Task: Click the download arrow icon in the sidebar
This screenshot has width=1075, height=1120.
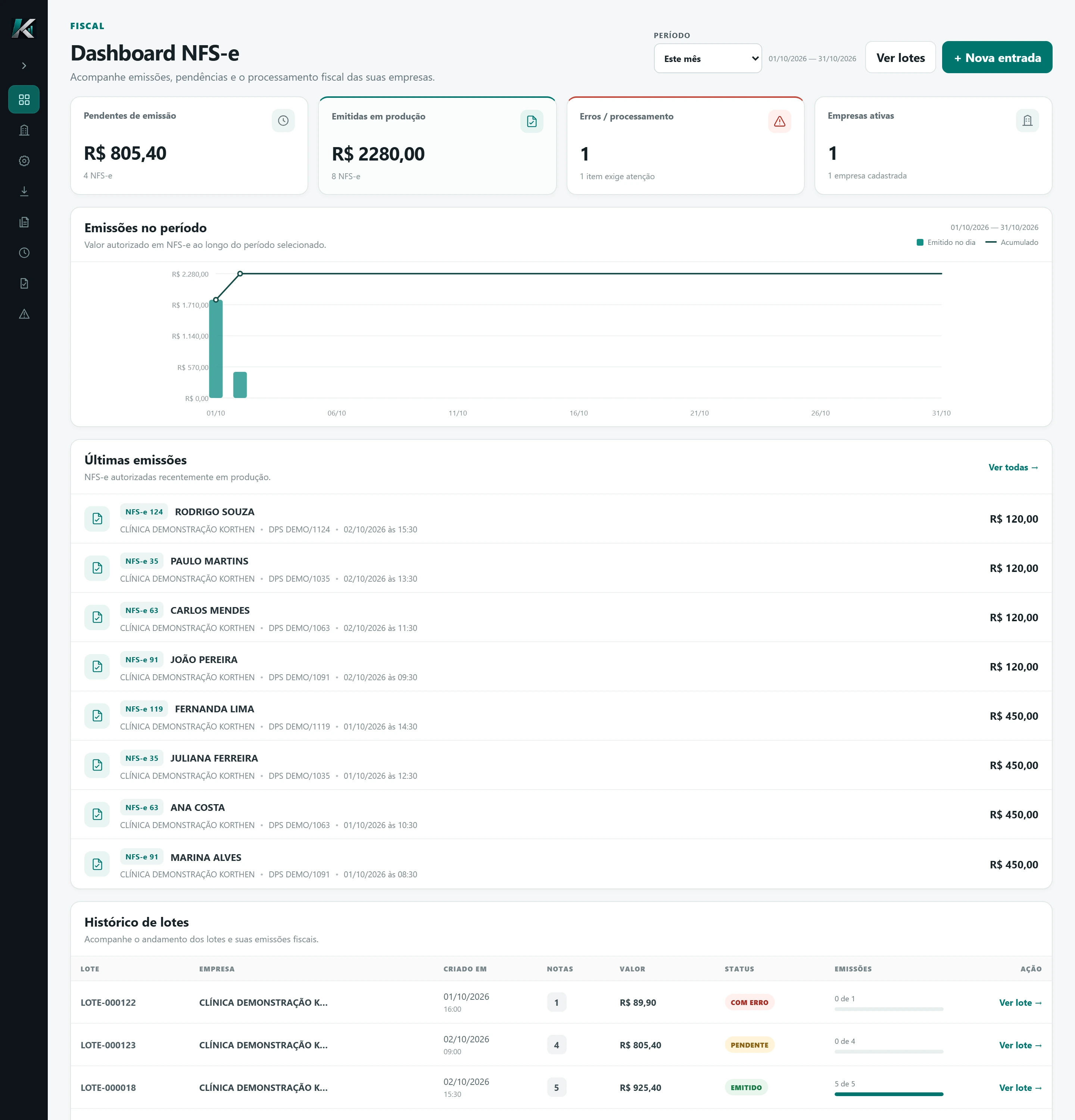Action: point(24,192)
